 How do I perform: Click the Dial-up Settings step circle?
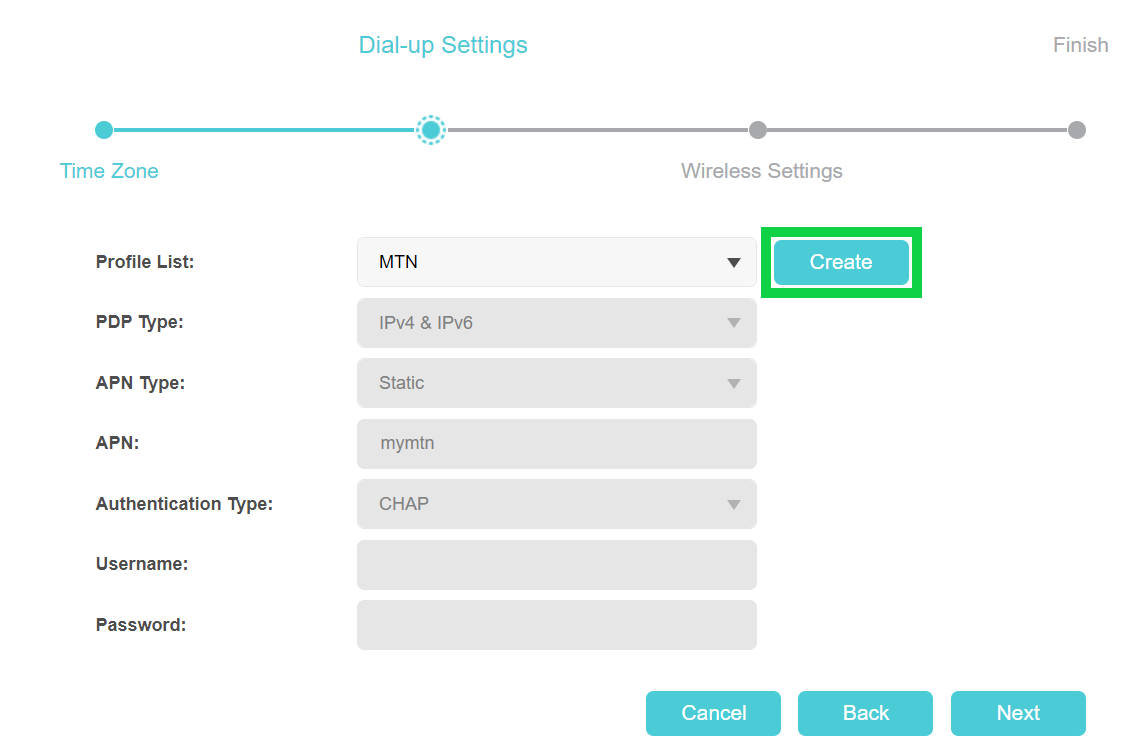click(x=431, y=130)
